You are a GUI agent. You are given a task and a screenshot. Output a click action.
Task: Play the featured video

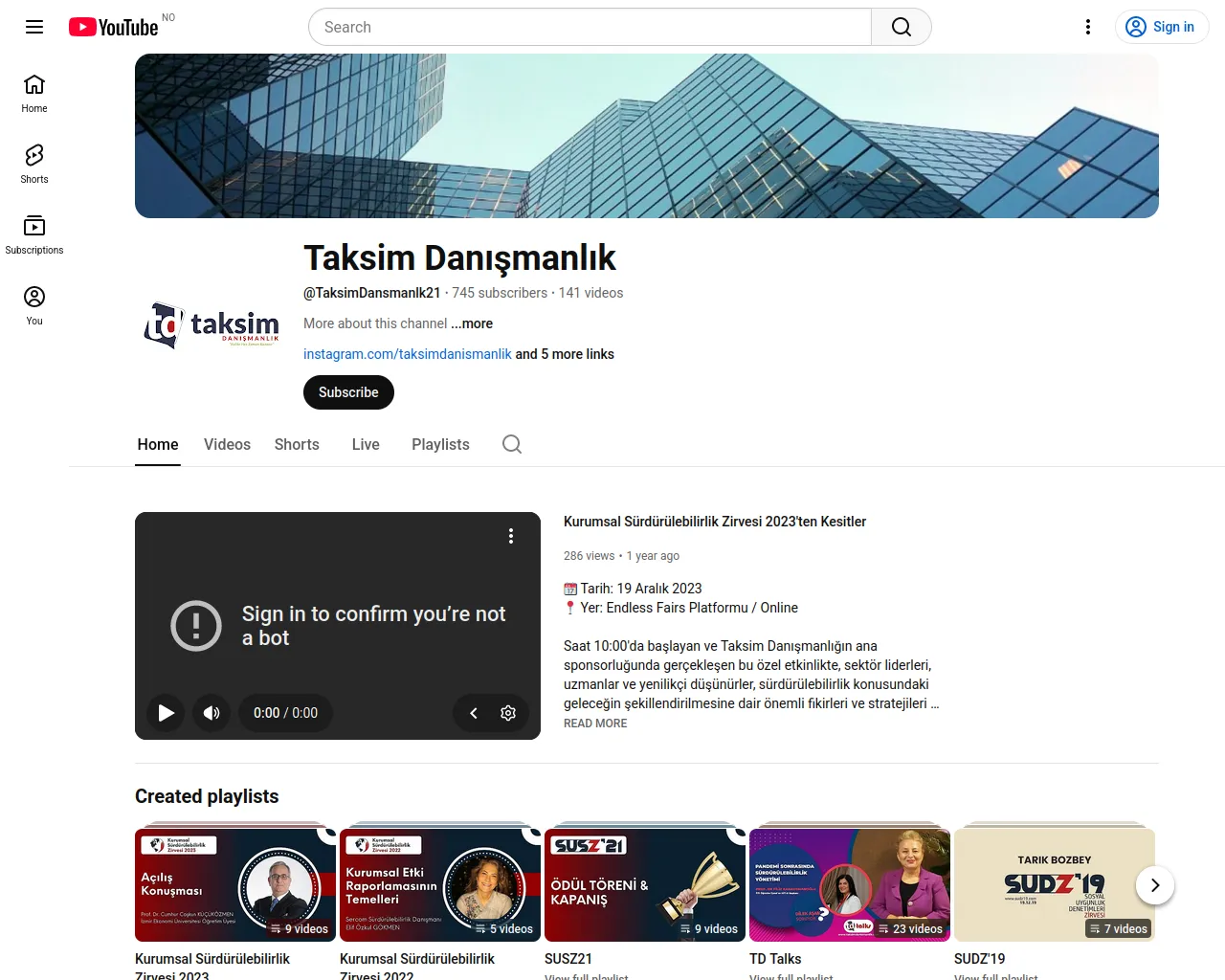point(167,713)
